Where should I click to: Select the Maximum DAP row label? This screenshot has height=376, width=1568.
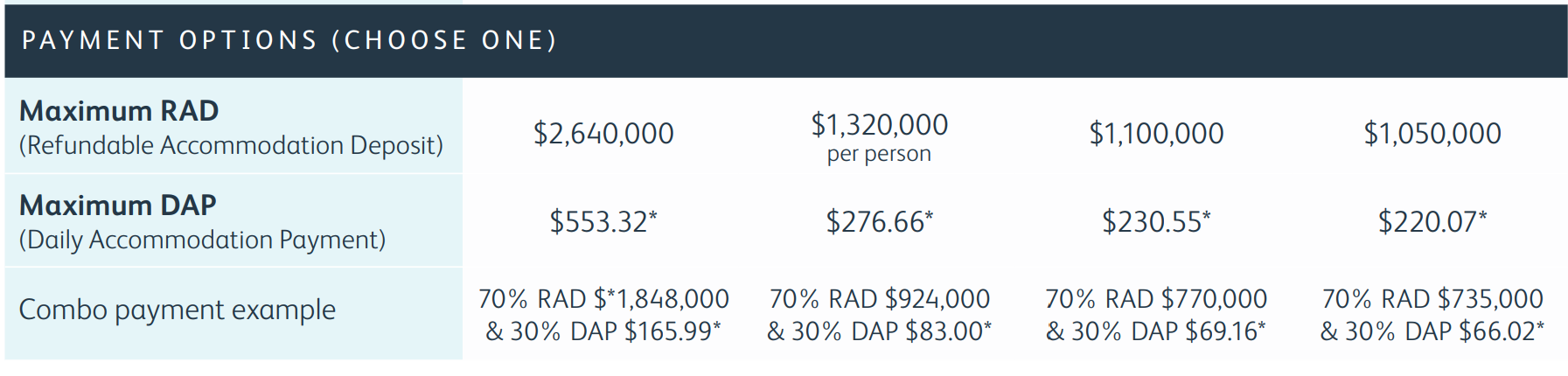tap(118, 205)
